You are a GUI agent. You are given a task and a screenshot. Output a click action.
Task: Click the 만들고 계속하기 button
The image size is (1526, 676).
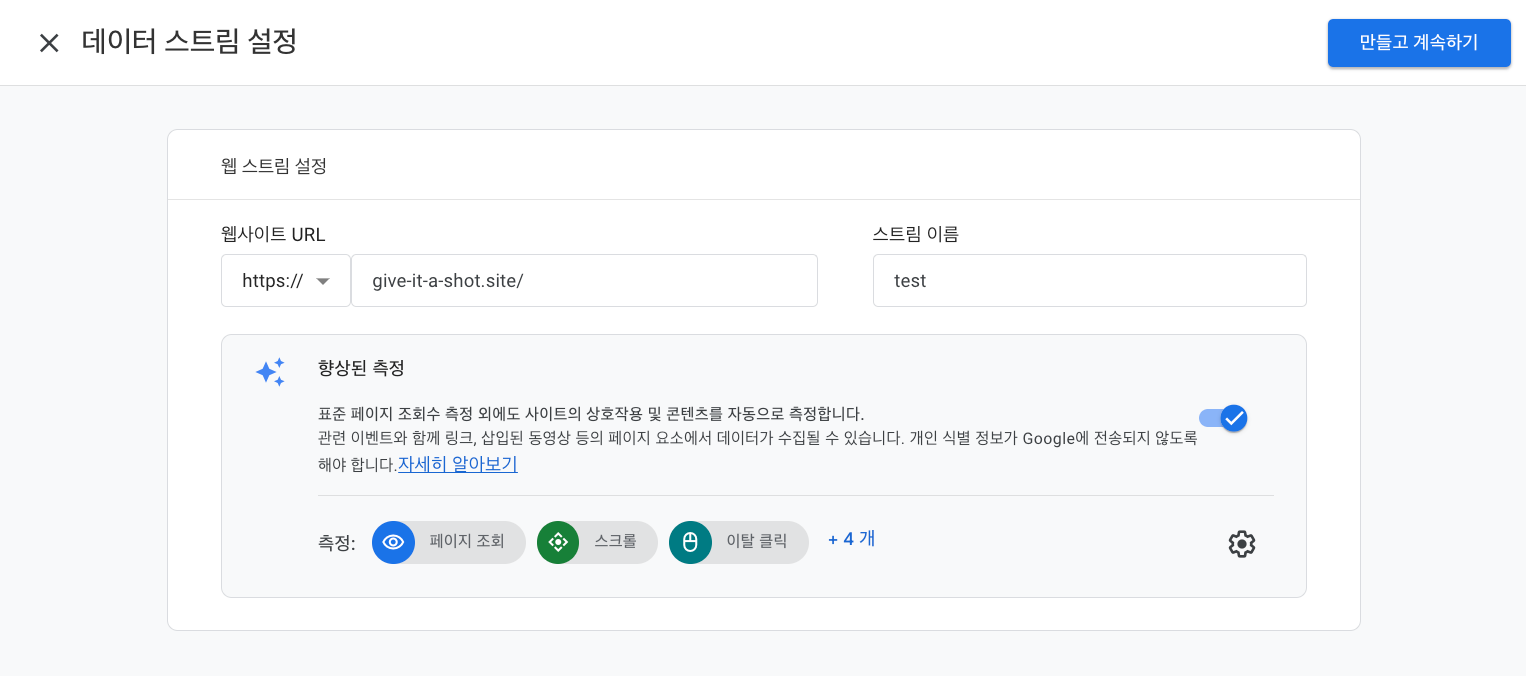[x=1419, y=43]
